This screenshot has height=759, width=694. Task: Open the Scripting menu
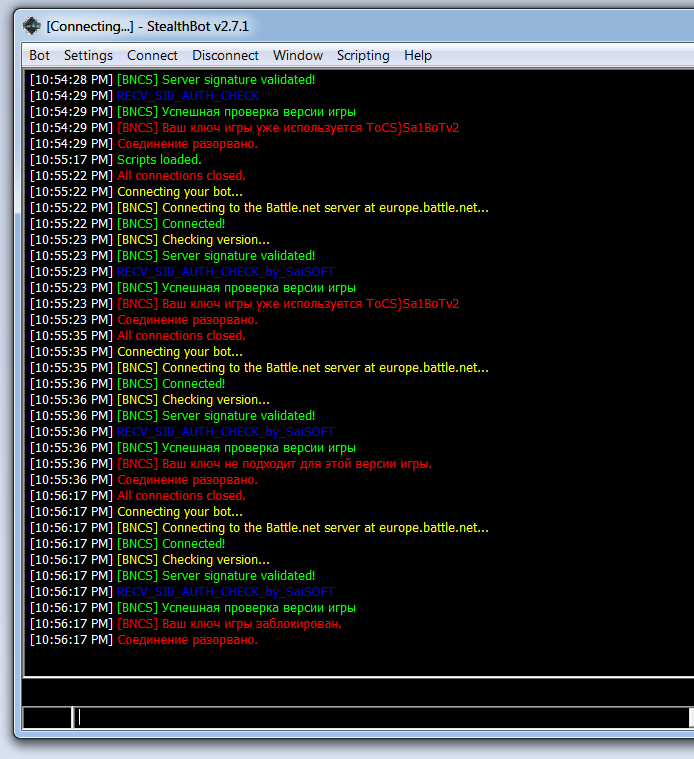tap(363, 56)
